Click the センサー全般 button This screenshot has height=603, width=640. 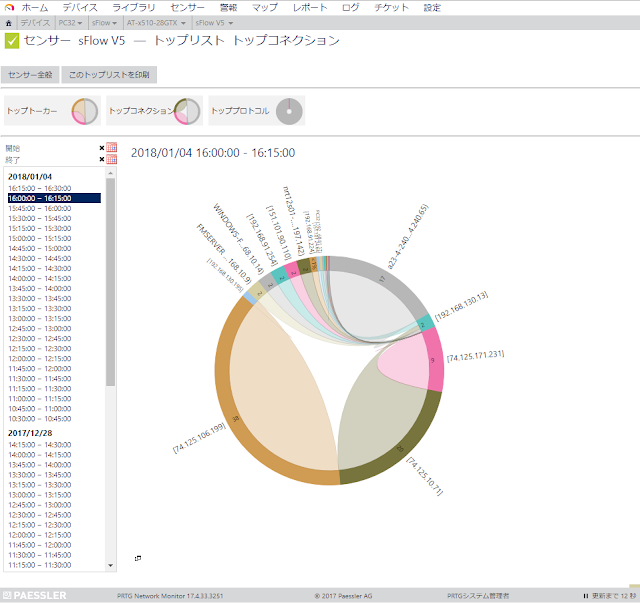pyautogui.click(x=30, y=75)
